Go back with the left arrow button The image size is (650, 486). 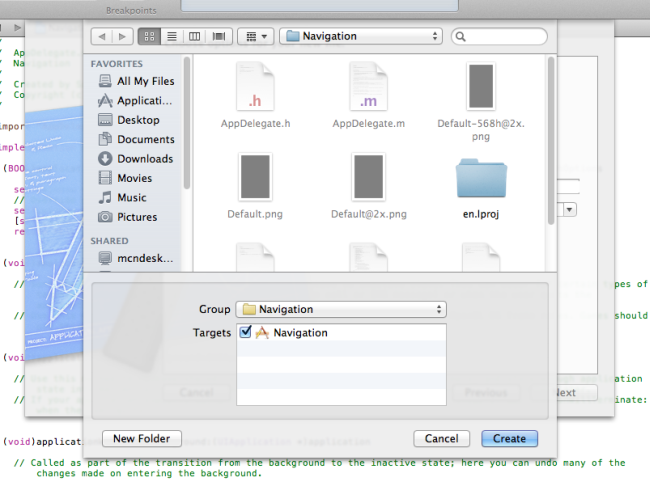tap(102, 36)
